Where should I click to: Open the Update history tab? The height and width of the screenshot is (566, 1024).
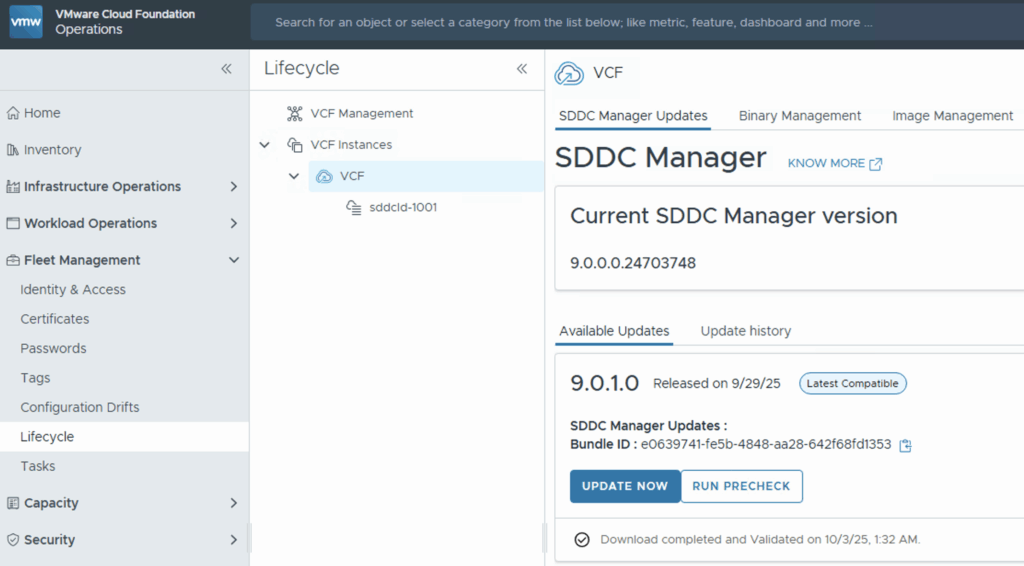tap(745, 331)
